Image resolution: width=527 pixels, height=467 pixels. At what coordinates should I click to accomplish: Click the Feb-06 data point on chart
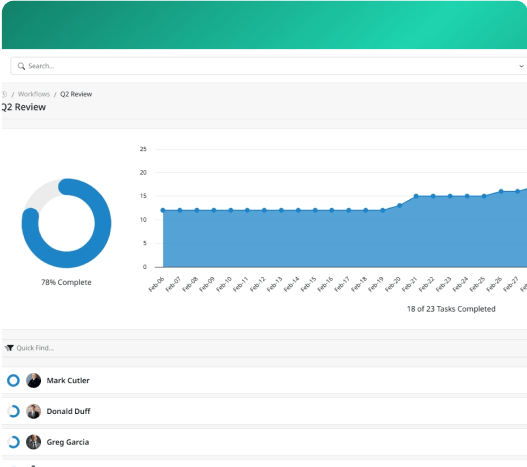(163, 210)
